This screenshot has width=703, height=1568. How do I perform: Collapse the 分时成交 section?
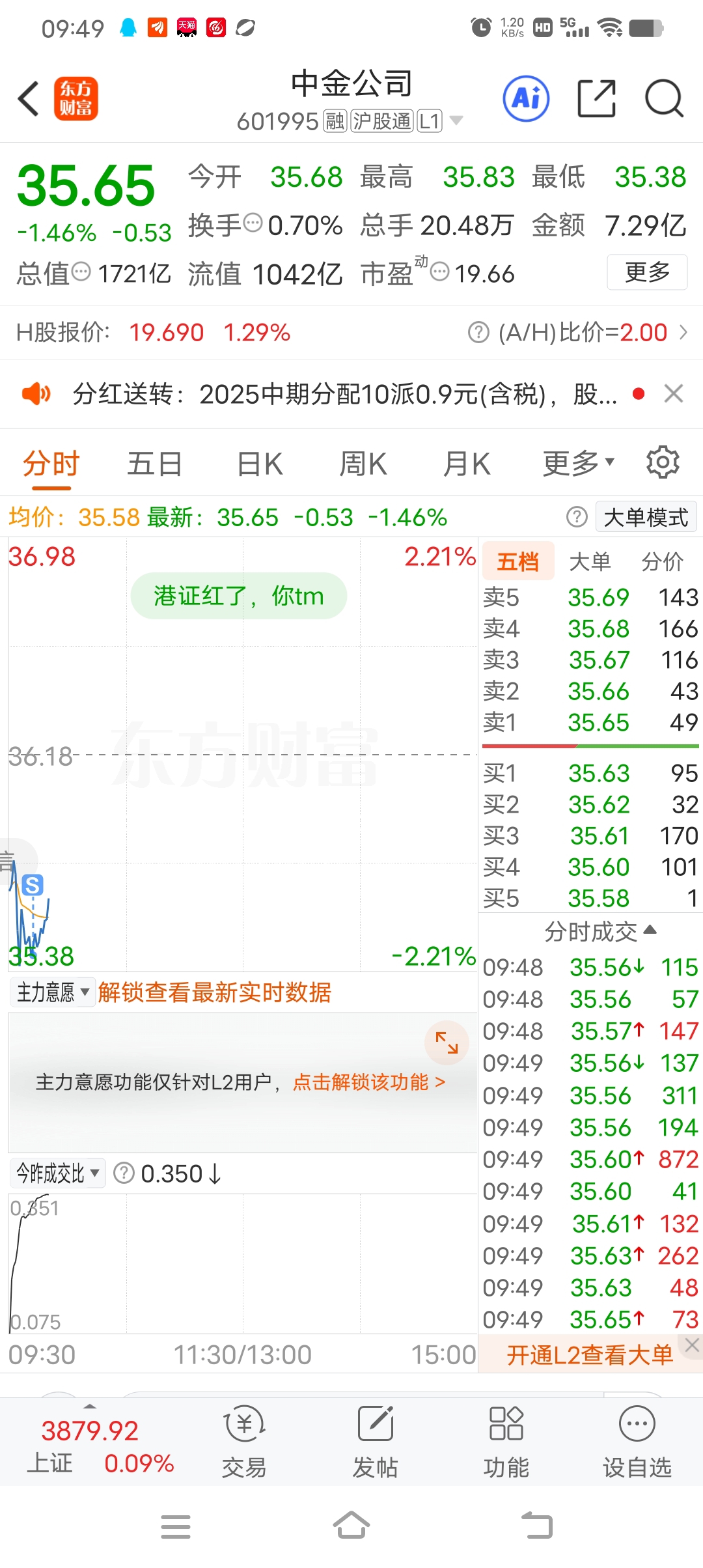point(600,932)
